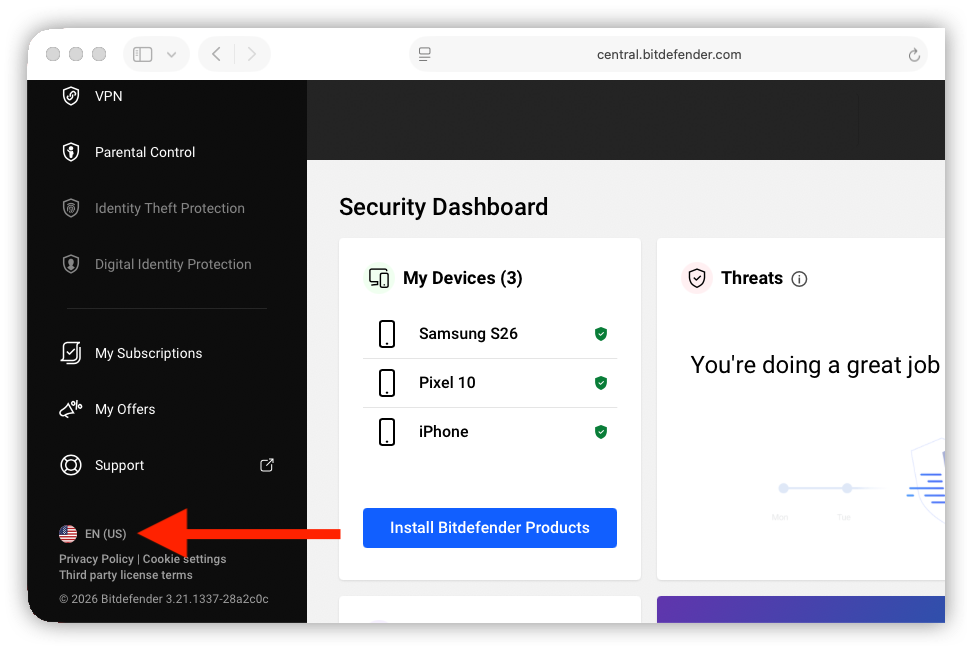Viewport: 967px width, 650px height.
Task: Click the VPN shield icon
Action: coord(71,96)
